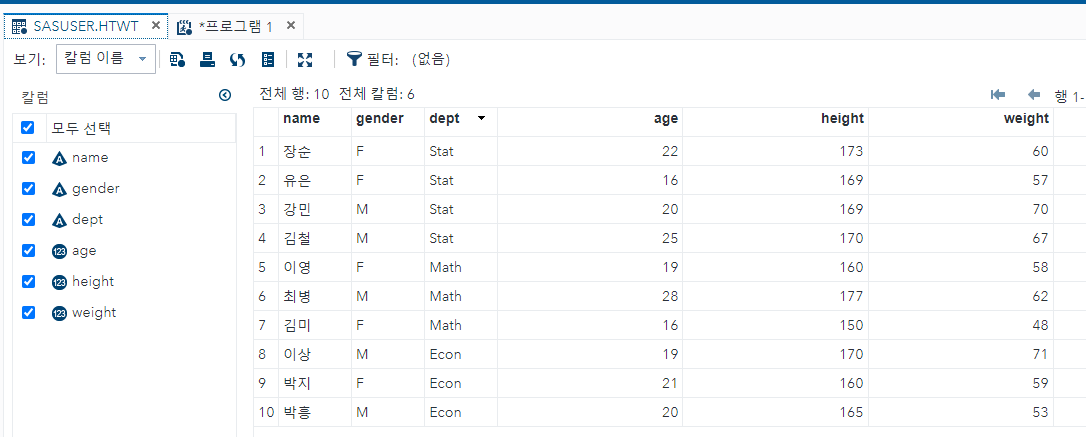1086x437 pixels.
Task: Toggle the 모두 선택 checkbox
Action: point(28,128)
